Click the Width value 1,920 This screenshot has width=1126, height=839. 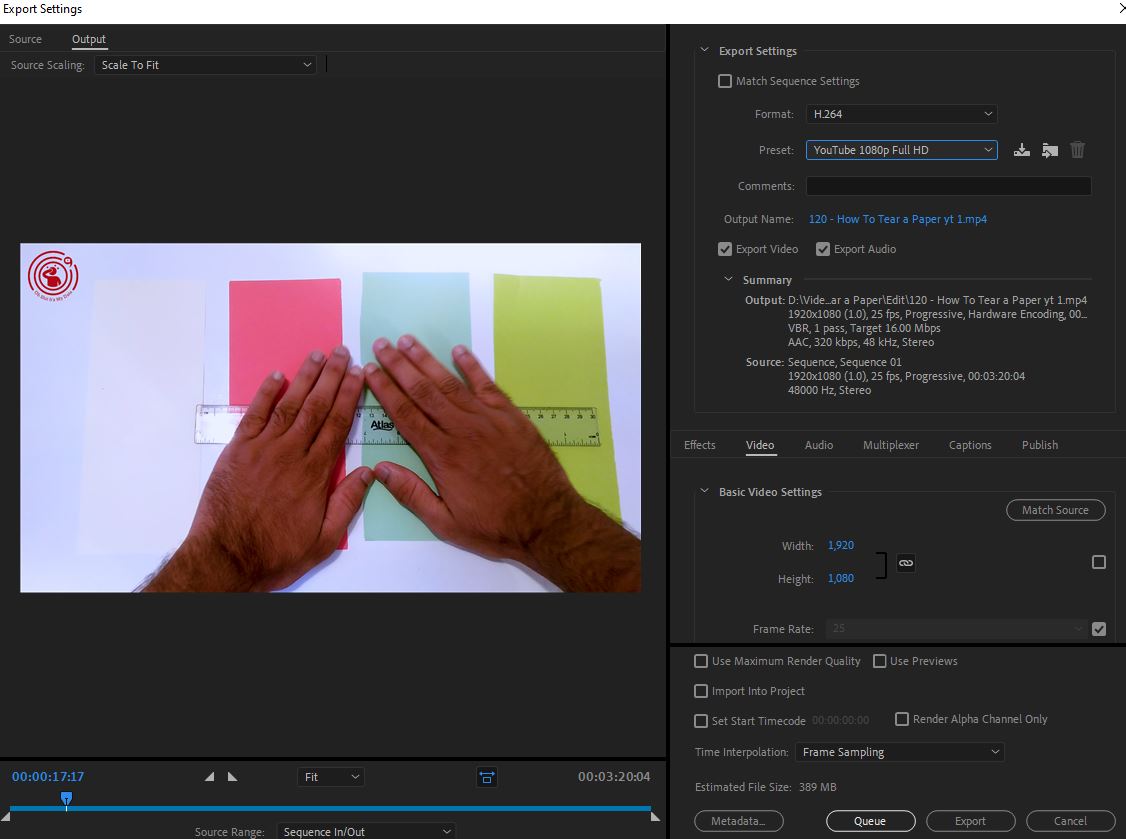pyautogui.click(x=841, y=545)
